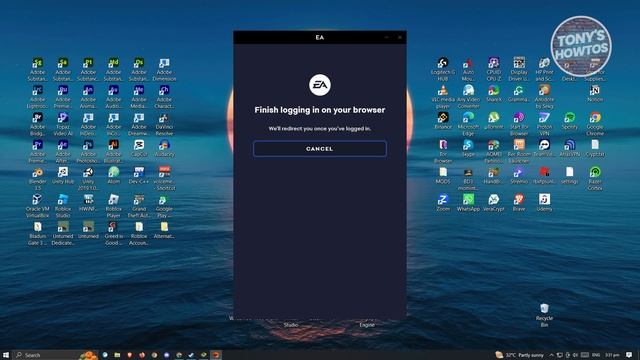Select the Adobe After Effects desktop icon
The width and height of the screenshot is (640, 360).
point(63,151)
